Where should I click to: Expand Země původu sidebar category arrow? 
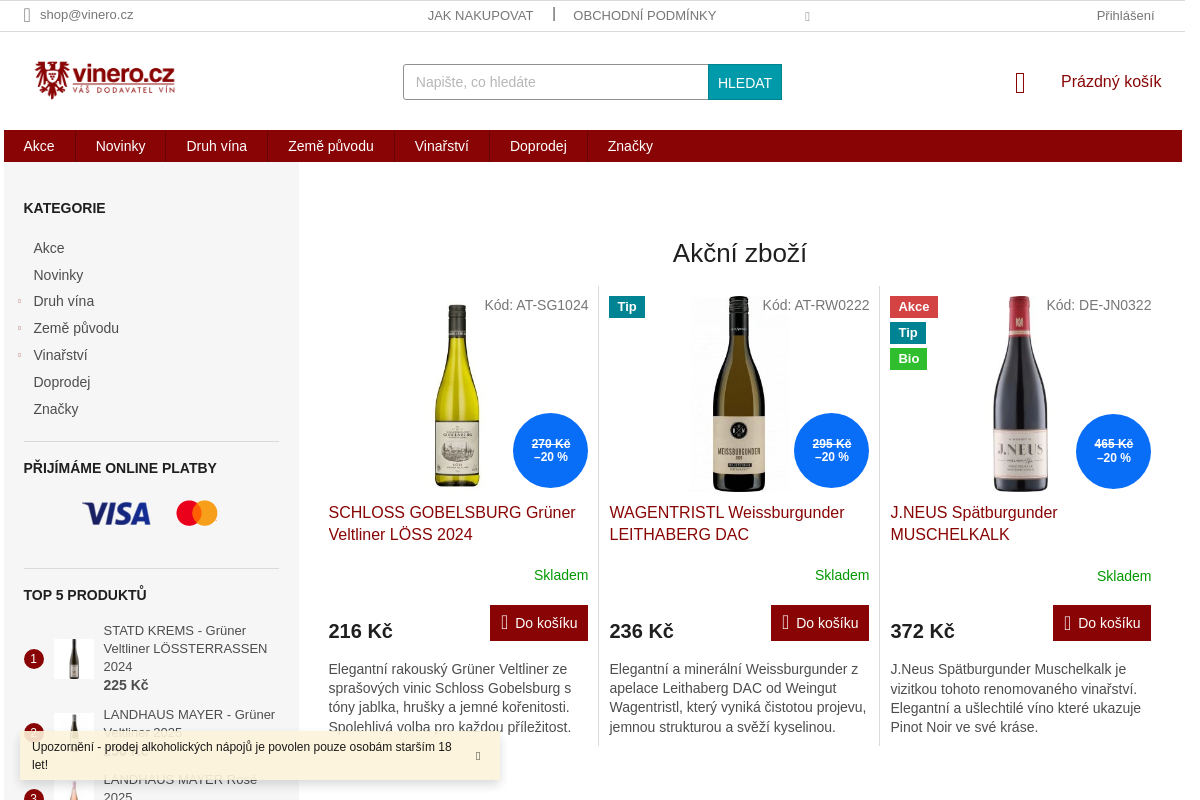(19, 328)
